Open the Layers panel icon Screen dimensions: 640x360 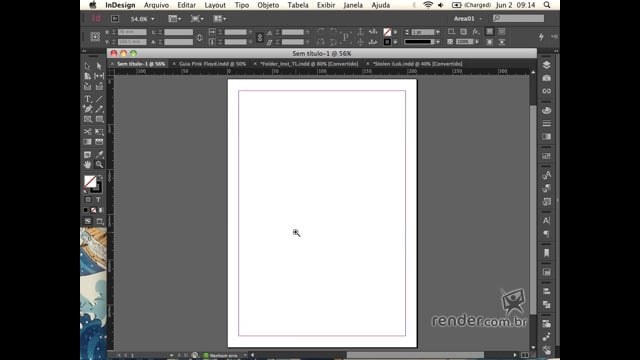pyautogui.click(x=547, y=65)
